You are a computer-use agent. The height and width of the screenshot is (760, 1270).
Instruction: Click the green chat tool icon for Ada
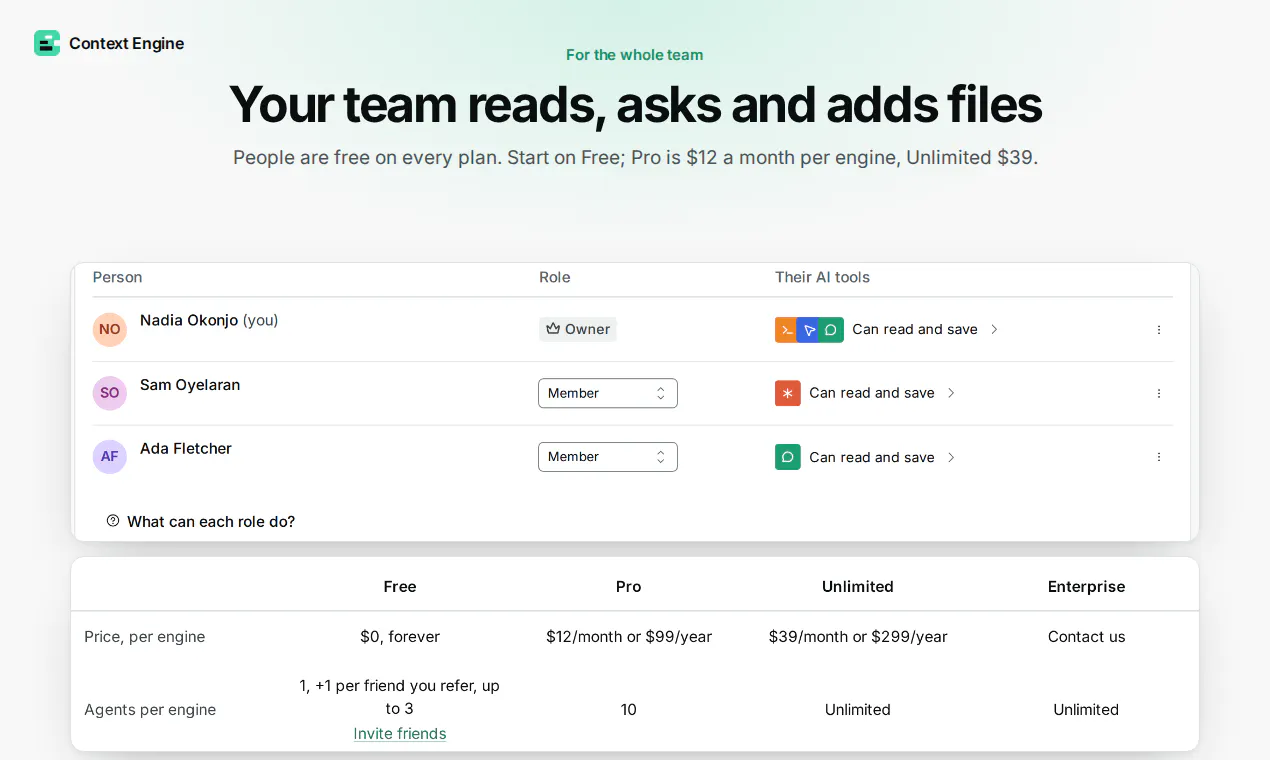coord(788,457)
